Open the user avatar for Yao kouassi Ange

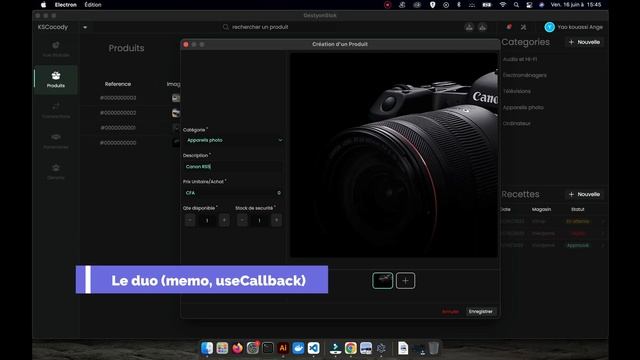pos(549,27)
